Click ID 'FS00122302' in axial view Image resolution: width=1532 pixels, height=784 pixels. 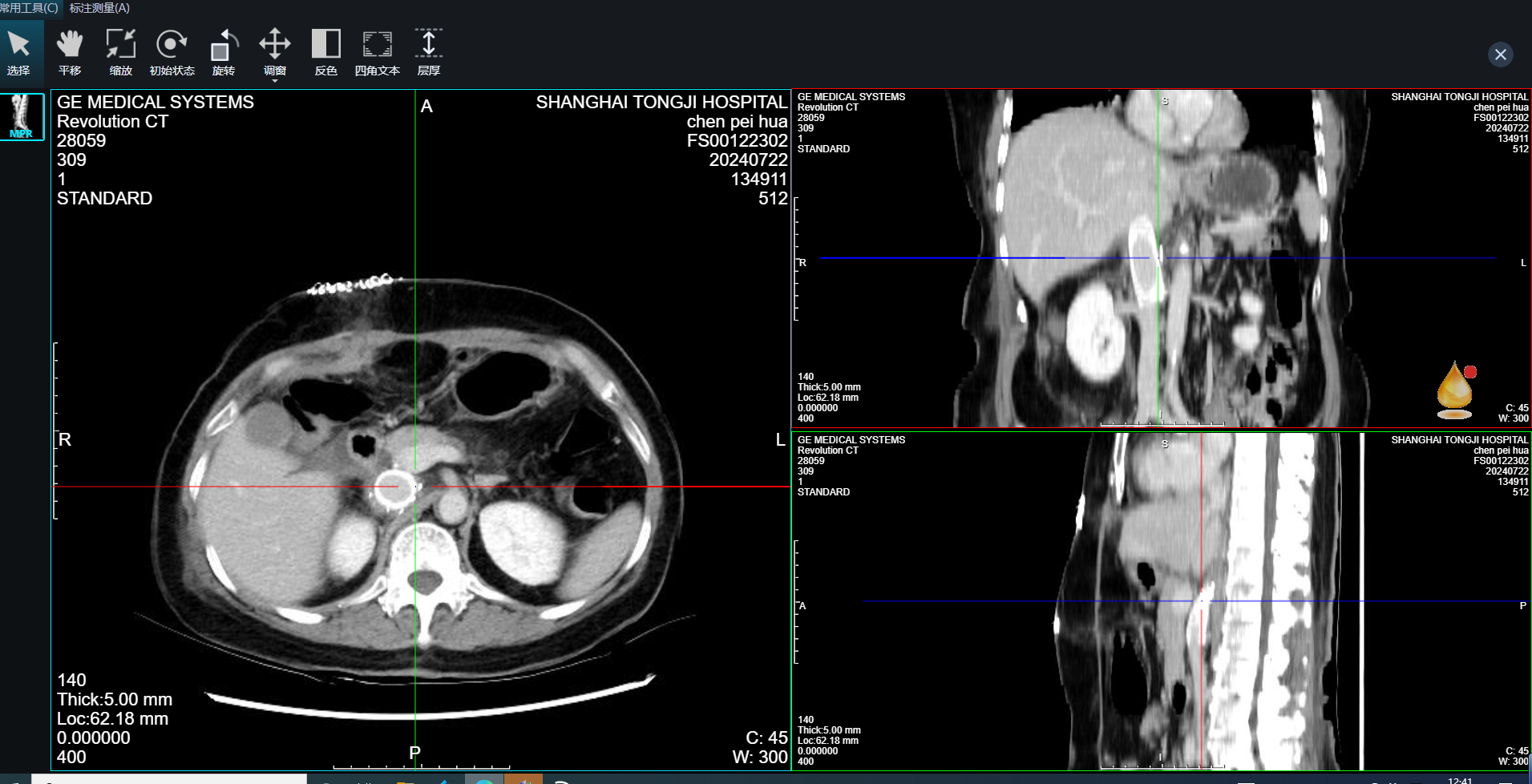pyautogui.click(x=737, y=141)
